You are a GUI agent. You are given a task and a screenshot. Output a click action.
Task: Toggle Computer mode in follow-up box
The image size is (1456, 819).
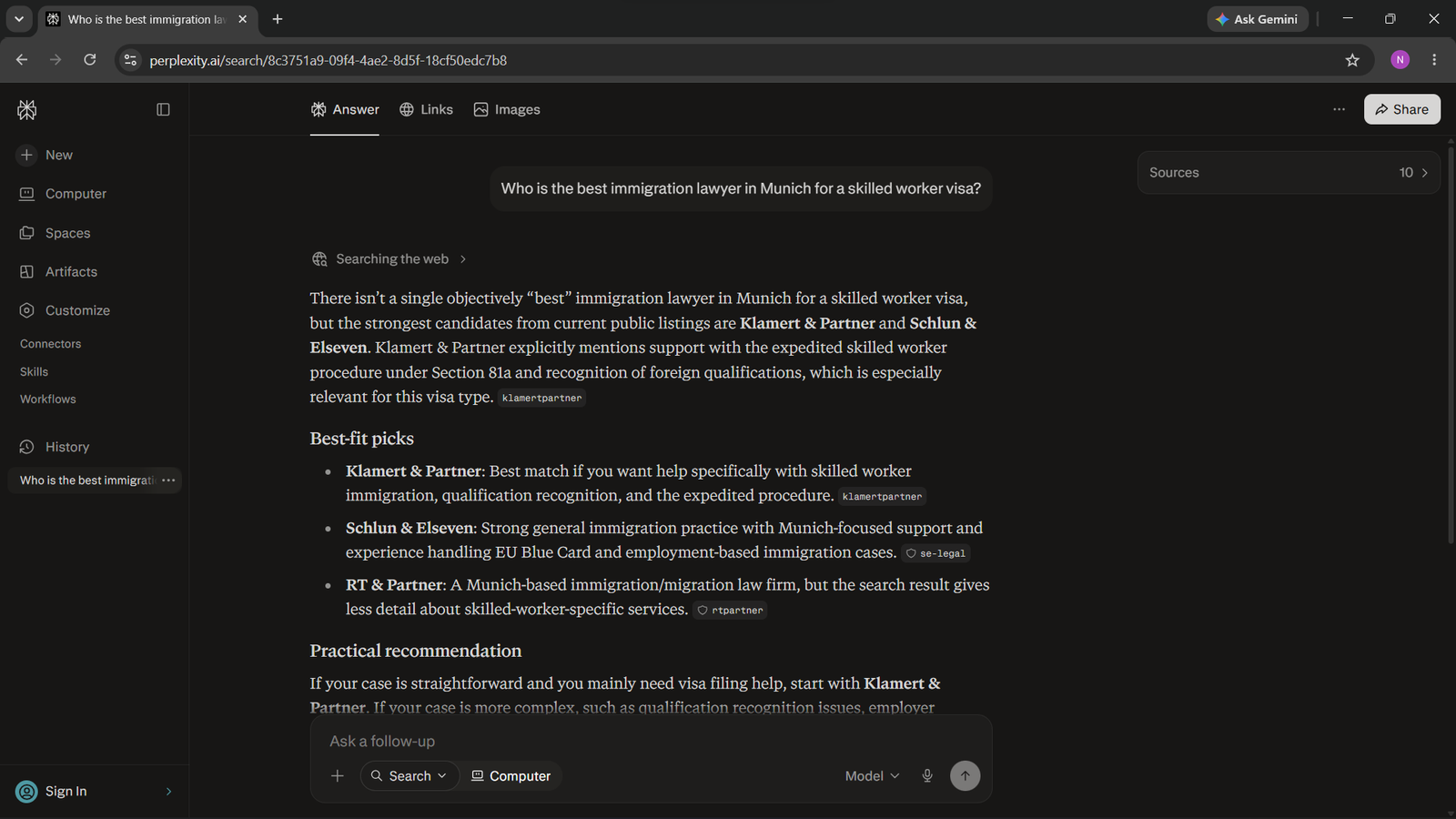(511, 775)
